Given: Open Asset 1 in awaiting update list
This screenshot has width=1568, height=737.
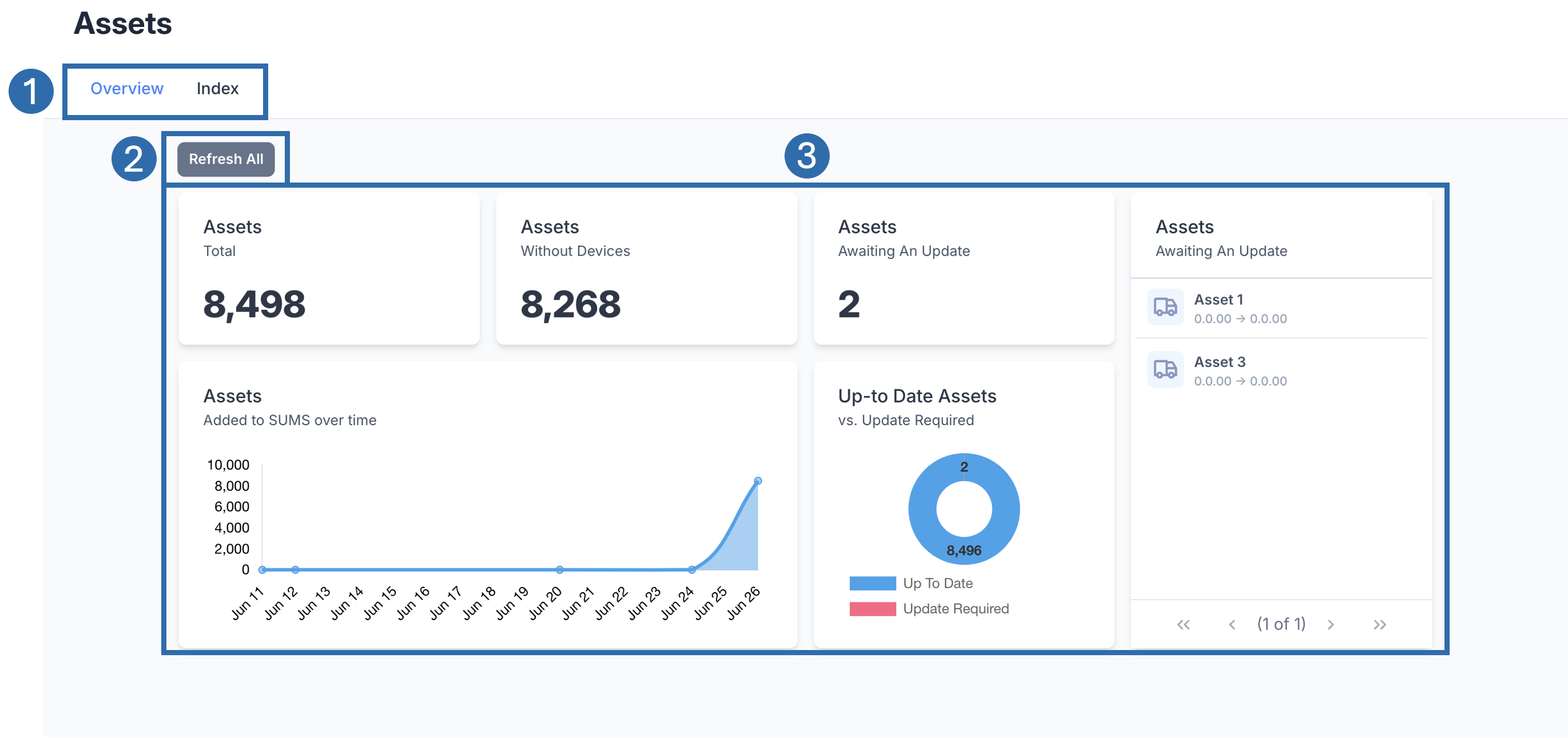Looking at the screenshot, I should [1219, 300].
